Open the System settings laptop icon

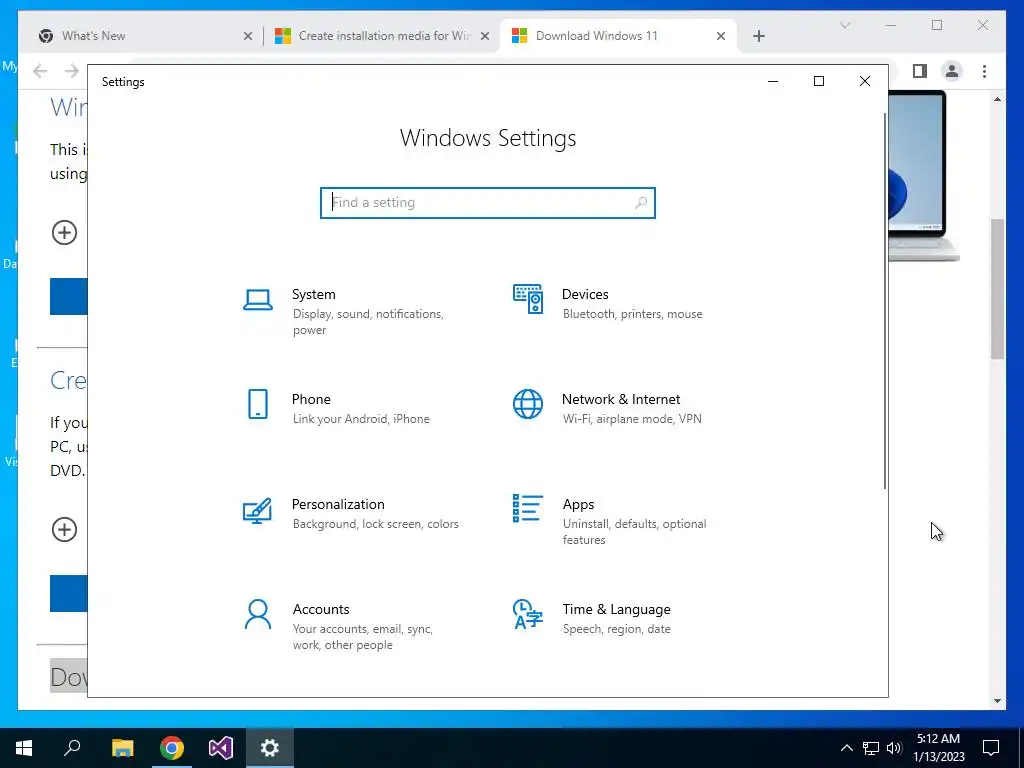pyautogui.click(x=258, y=300)
